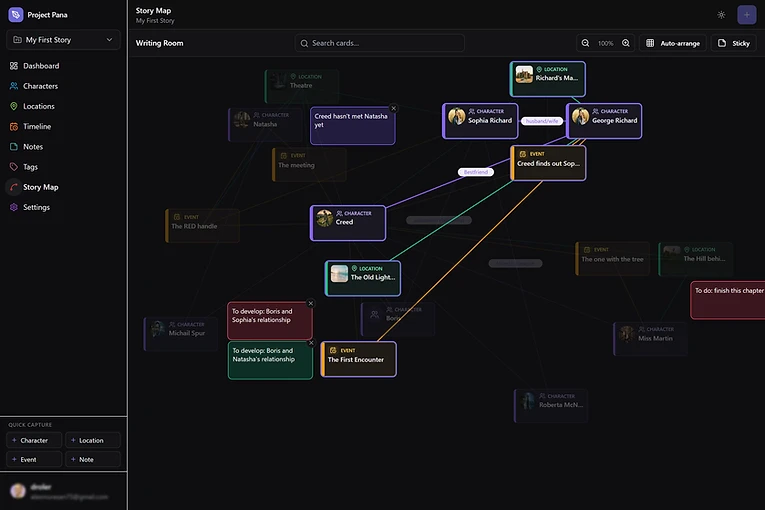765x510 pixels.
Task: Click the Theatre location card
Action: pos(302,86)
